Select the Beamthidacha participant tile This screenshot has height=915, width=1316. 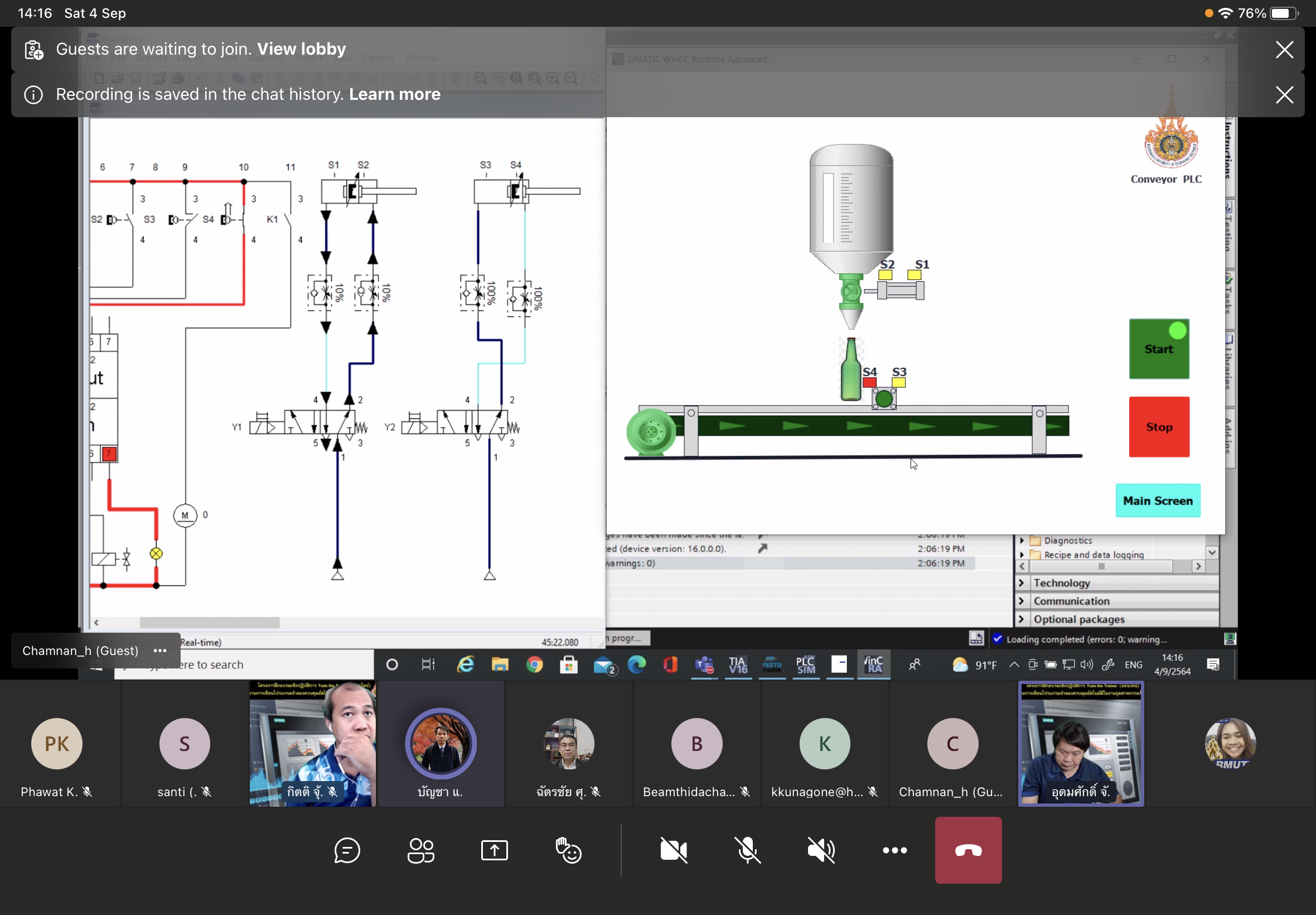pos(696,744)
